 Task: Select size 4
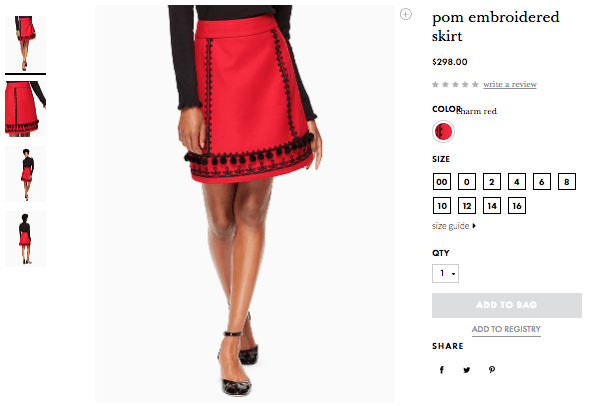click(517, 182)
